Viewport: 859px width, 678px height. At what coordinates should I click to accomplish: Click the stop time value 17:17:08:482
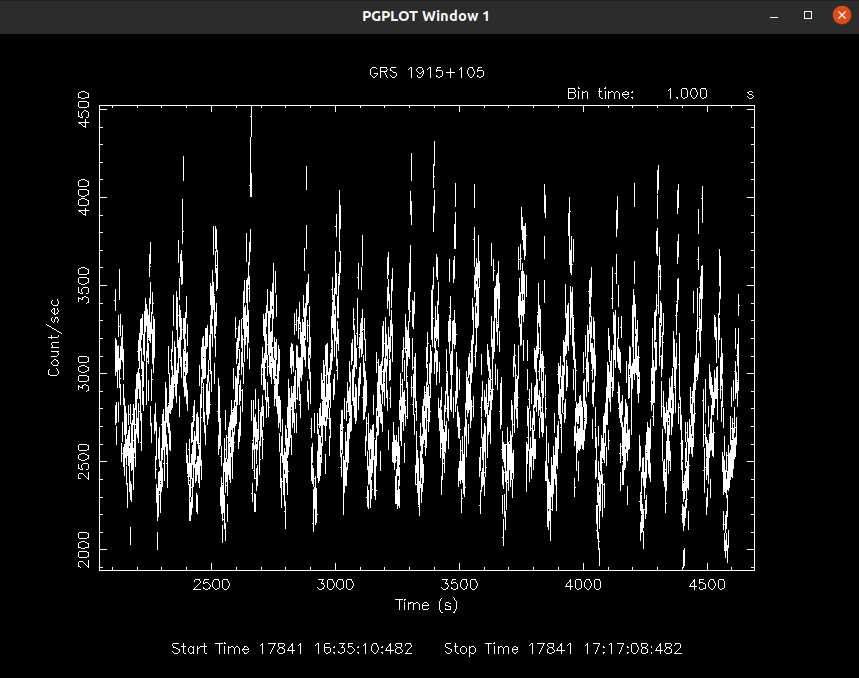point(633,649)
